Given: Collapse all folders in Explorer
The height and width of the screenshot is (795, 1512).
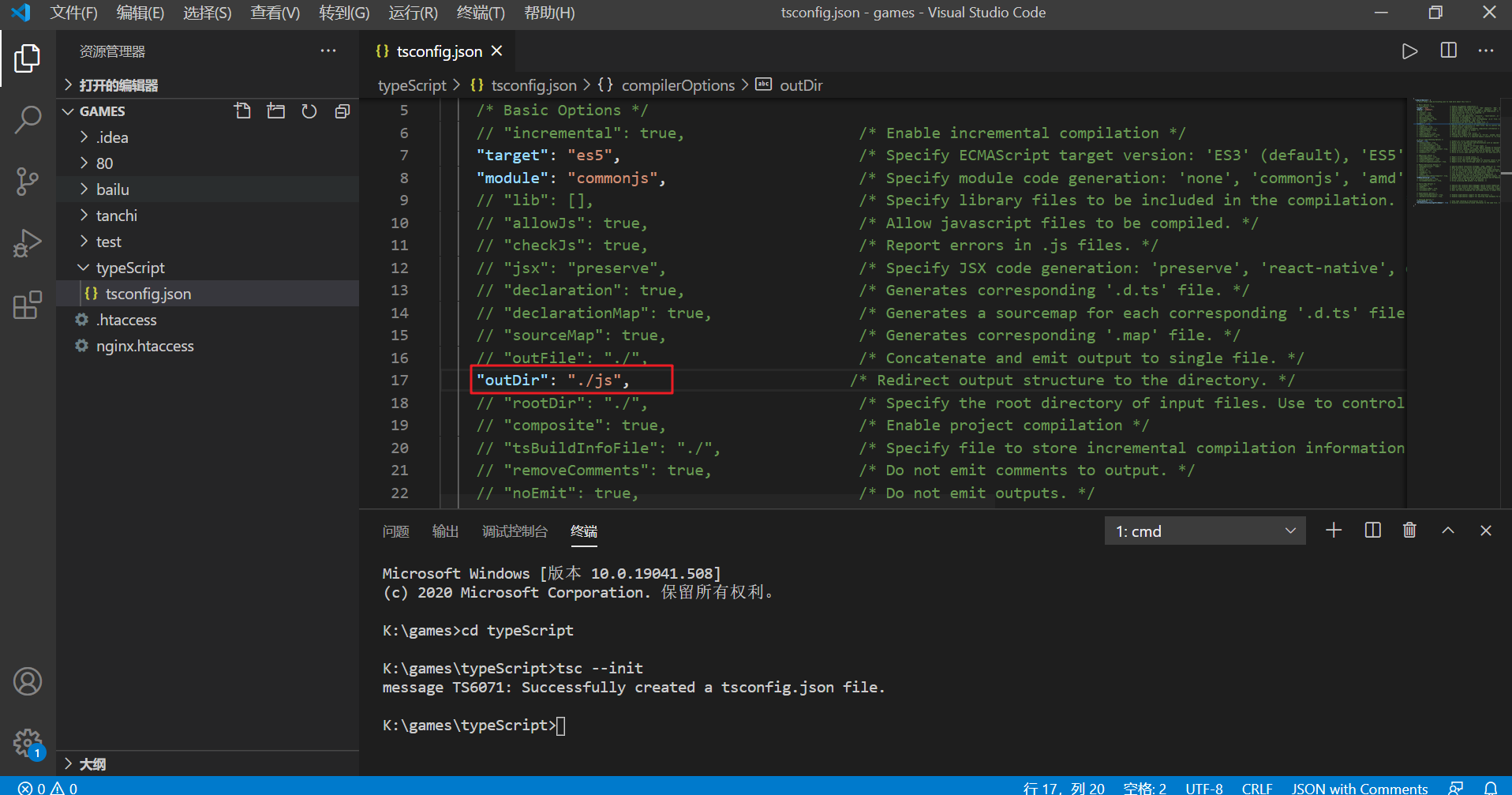Looking at the screenshot, I should 342,111.
